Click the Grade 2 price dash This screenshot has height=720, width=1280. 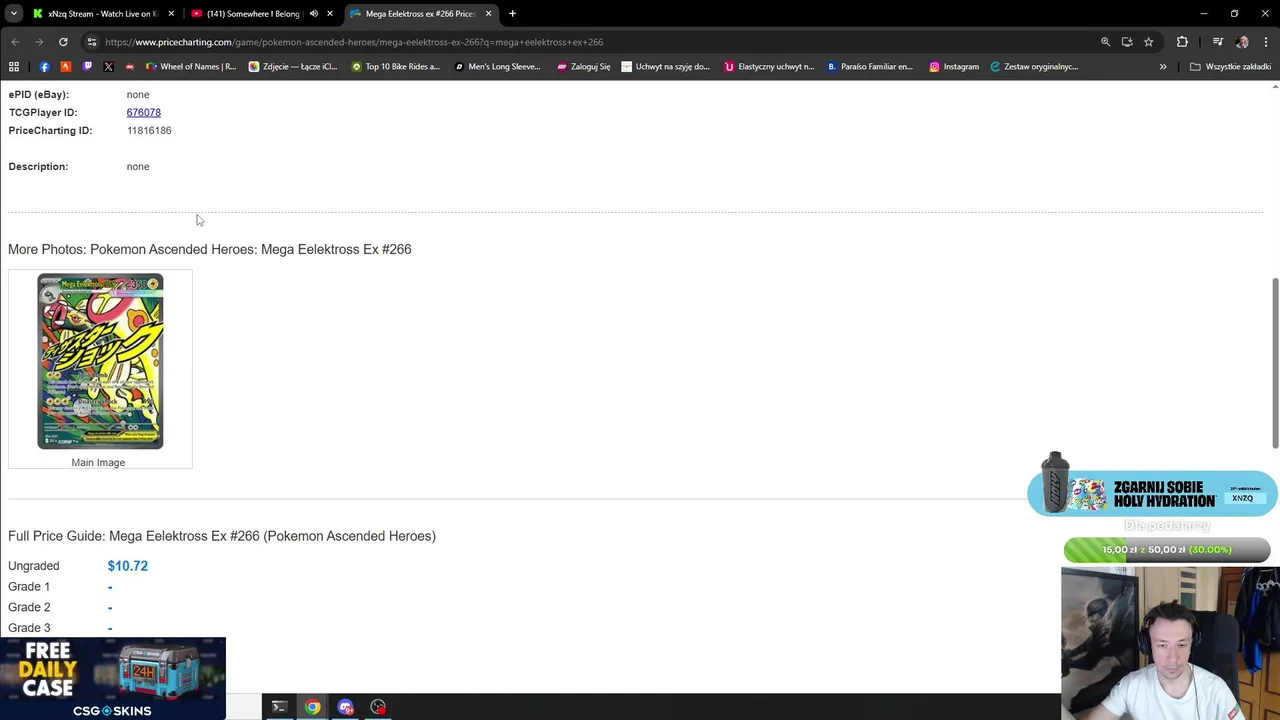point(110,608)
